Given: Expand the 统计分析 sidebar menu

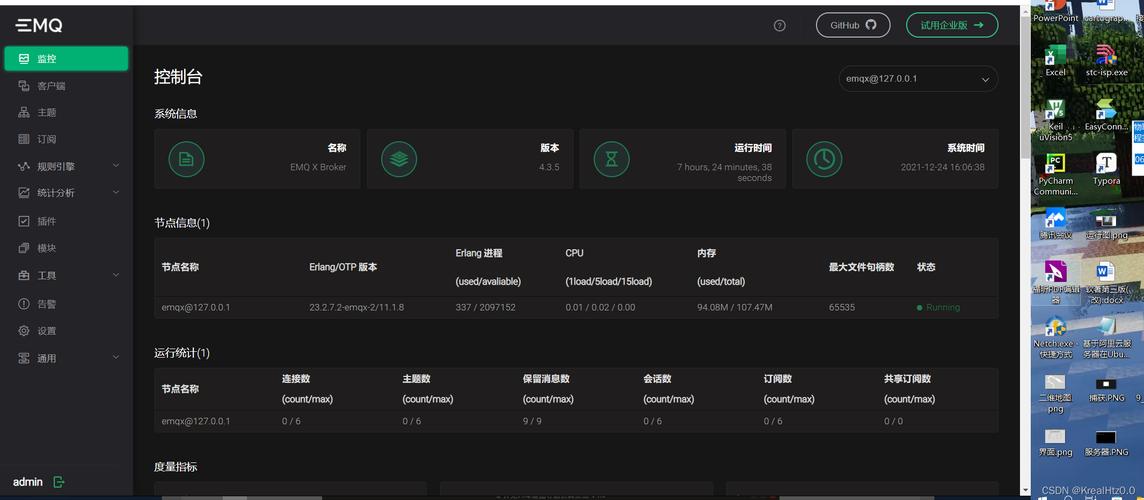Looking at the screenshot, I should (66, 193).
